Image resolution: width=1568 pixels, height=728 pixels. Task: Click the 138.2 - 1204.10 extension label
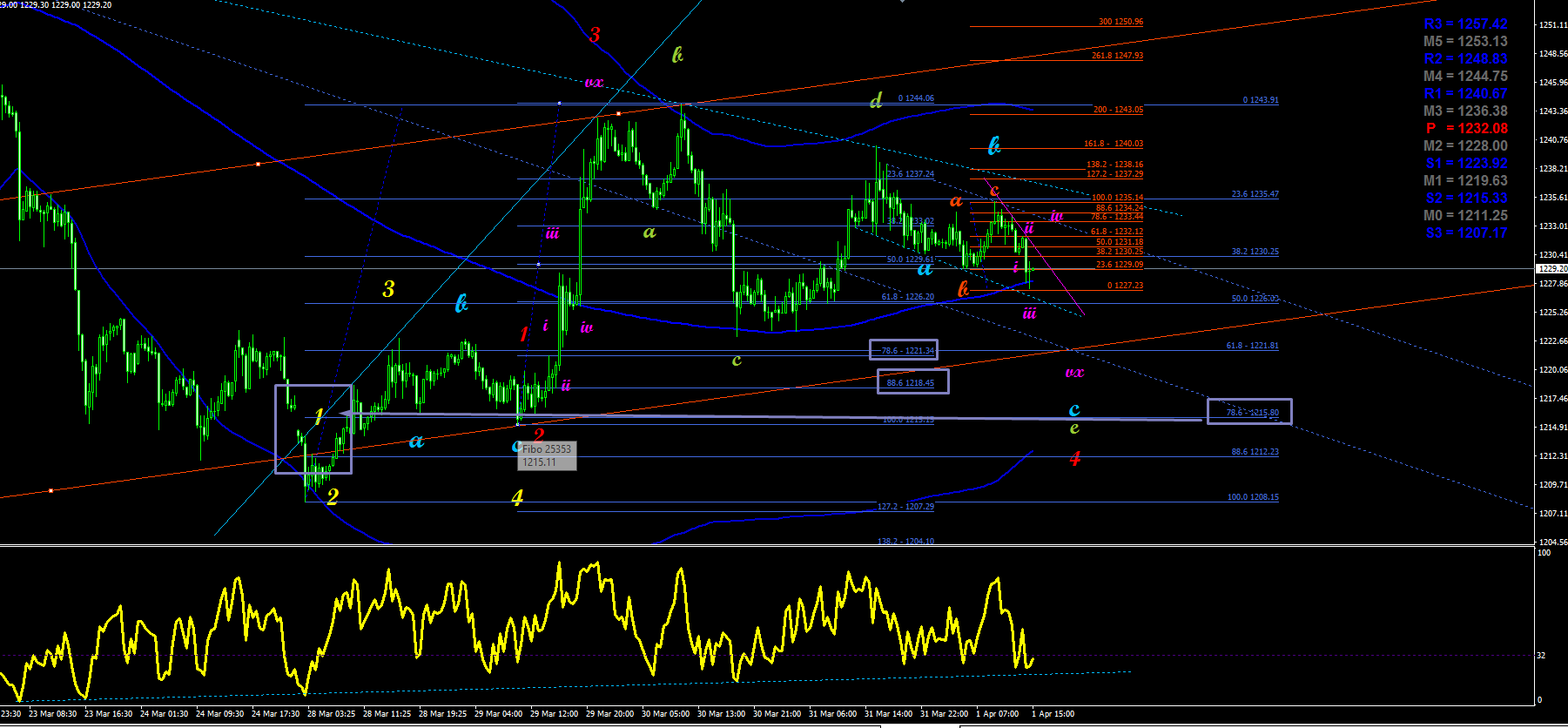click(x=905, y=542)
